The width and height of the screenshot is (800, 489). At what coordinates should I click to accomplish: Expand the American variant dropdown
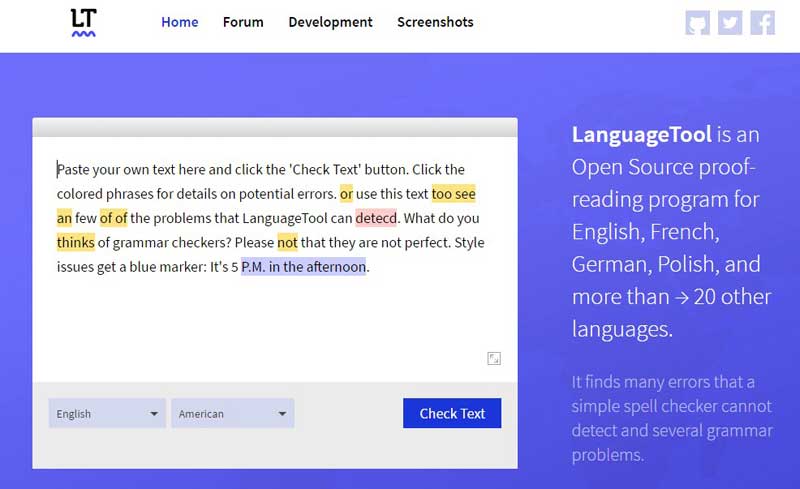tap(233, 413)
